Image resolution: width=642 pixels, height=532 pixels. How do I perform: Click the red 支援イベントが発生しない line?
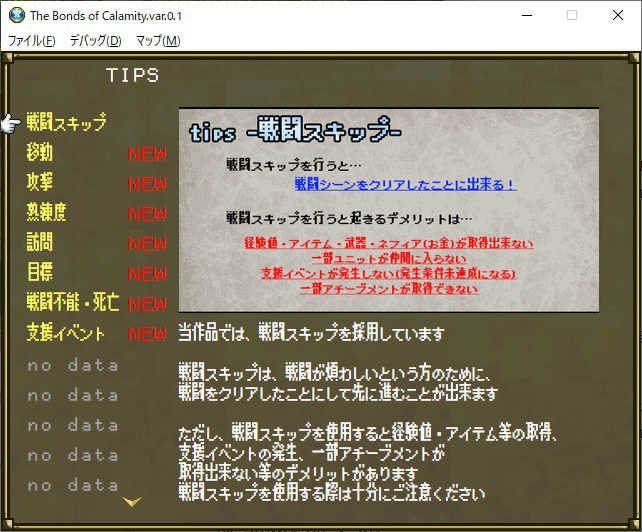click(389, 274)
